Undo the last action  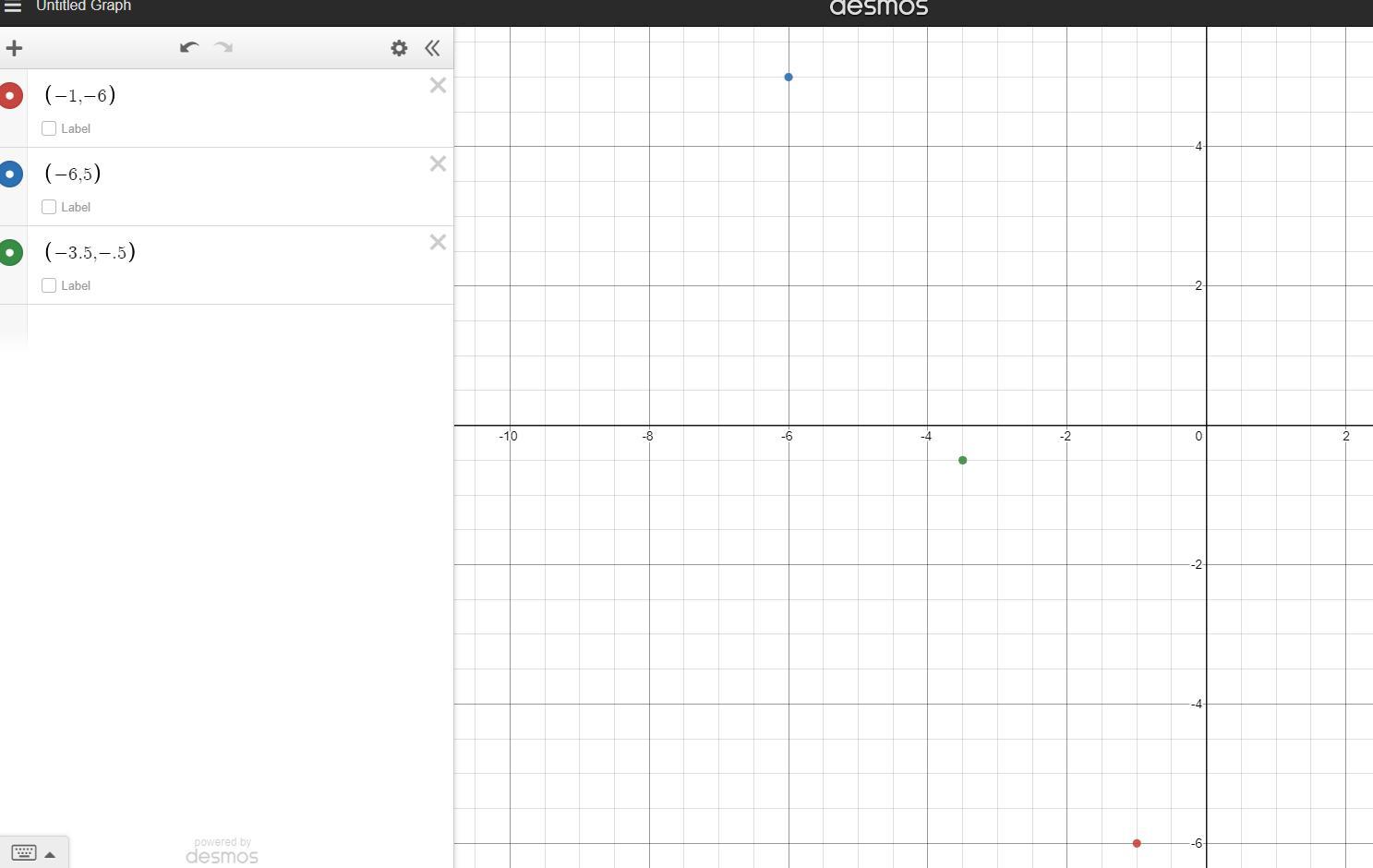pyautogui.click(x=189, y=48)
